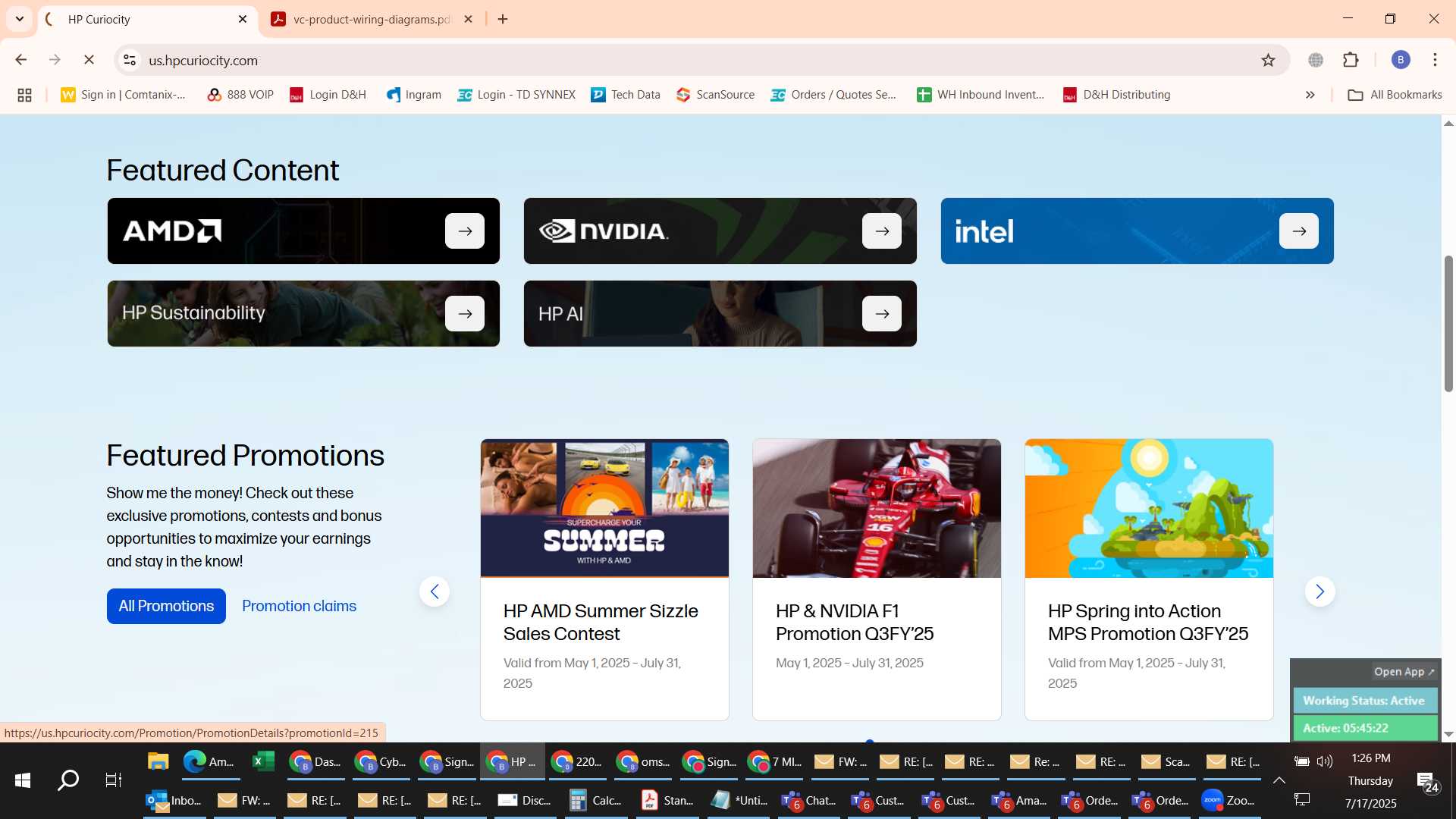Open the Login - TD SYNNEX bookmark
The width and height of the screenshot is (1456, 819).
coord(516,95)
